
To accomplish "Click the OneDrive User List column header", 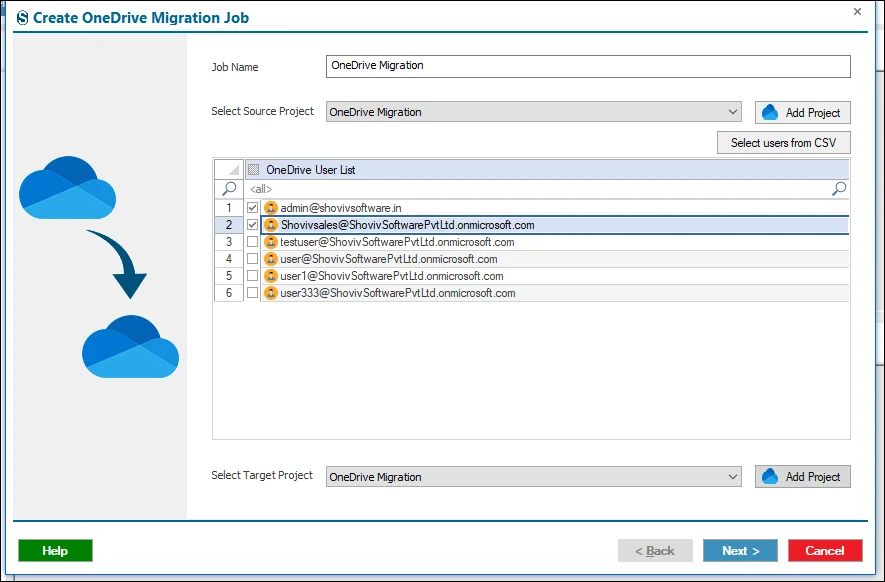I will (x=547, y=169).
